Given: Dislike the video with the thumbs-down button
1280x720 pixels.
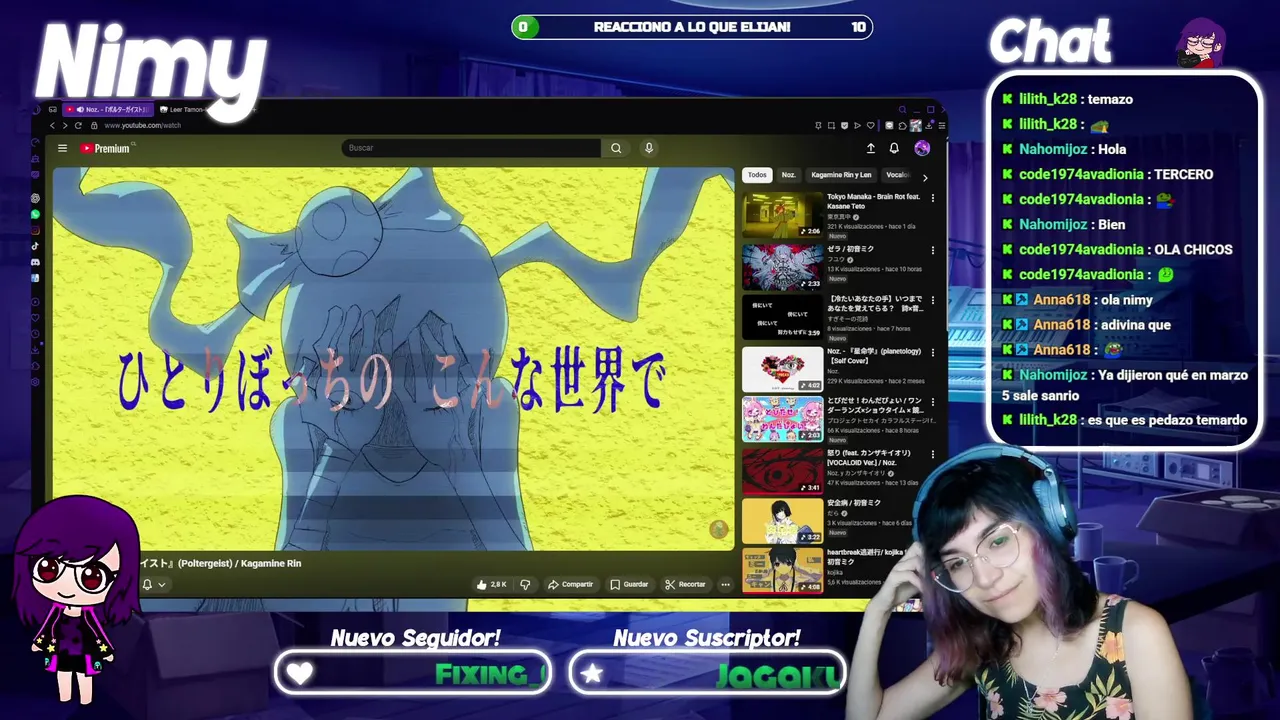Looking at the screenshot, I should point(525,584).
